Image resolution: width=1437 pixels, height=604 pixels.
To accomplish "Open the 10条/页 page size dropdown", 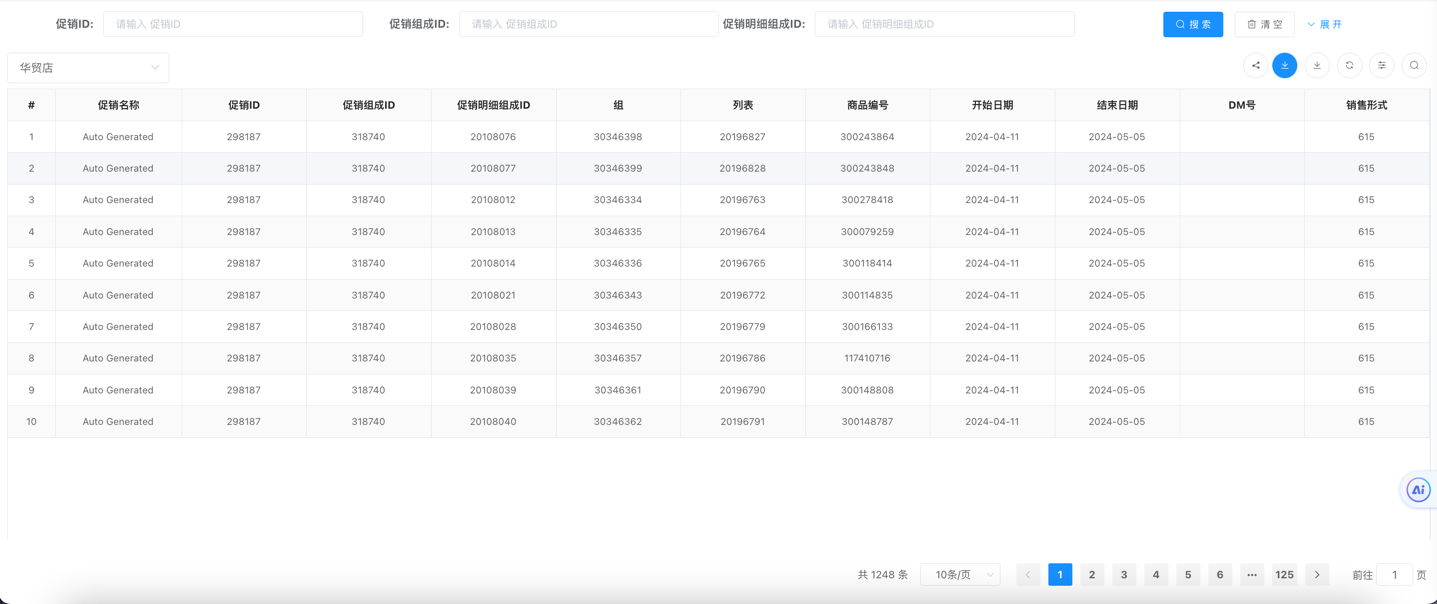I will click(960, 575).
